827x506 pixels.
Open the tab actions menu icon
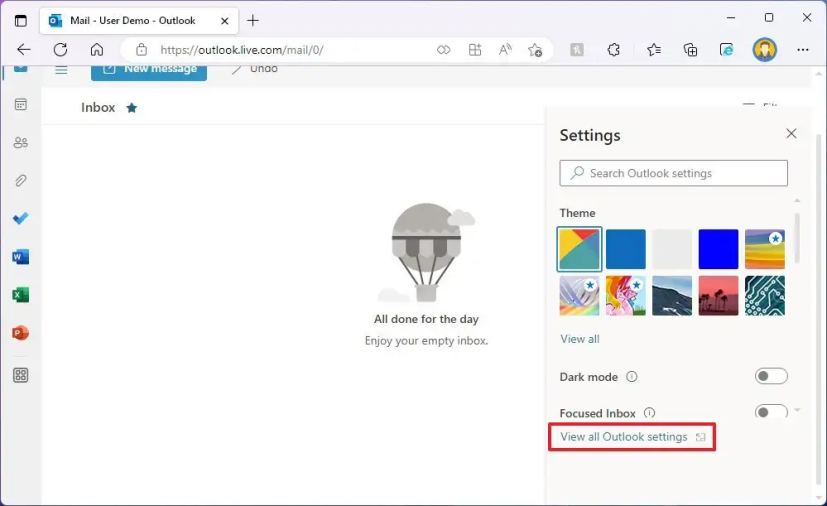21,21
